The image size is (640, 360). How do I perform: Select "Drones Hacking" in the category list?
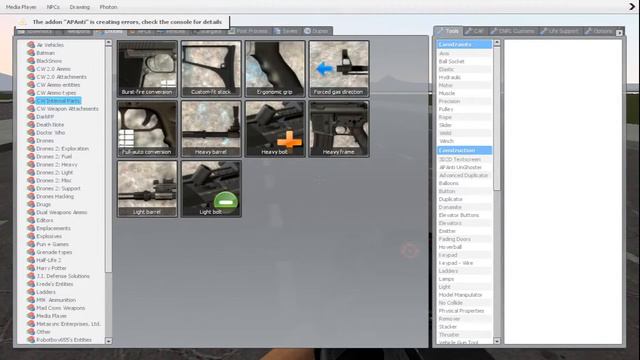point(55,196)
